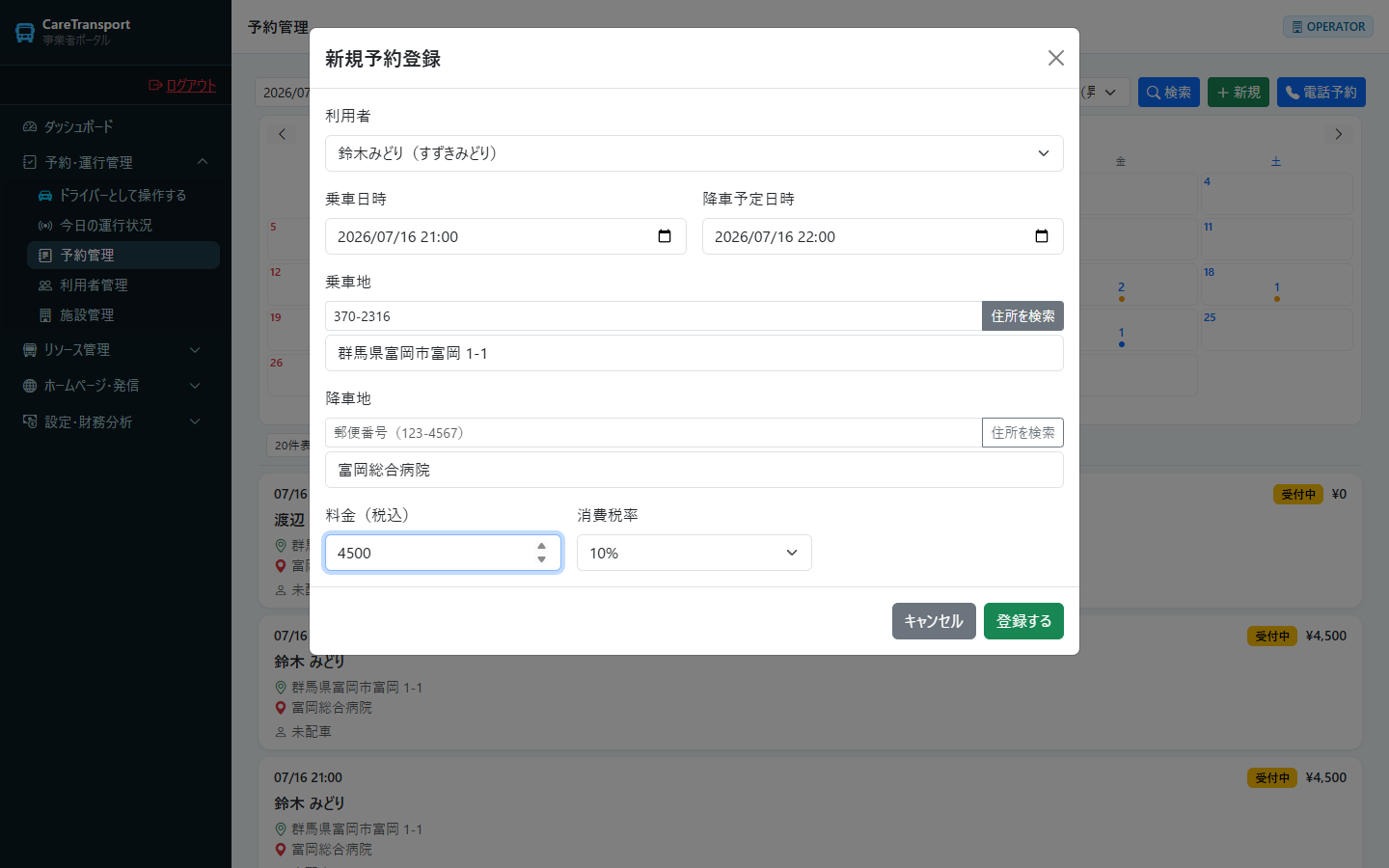
Task: Select calendar date 4 in background calendar
Action: tap(1276, 194)
